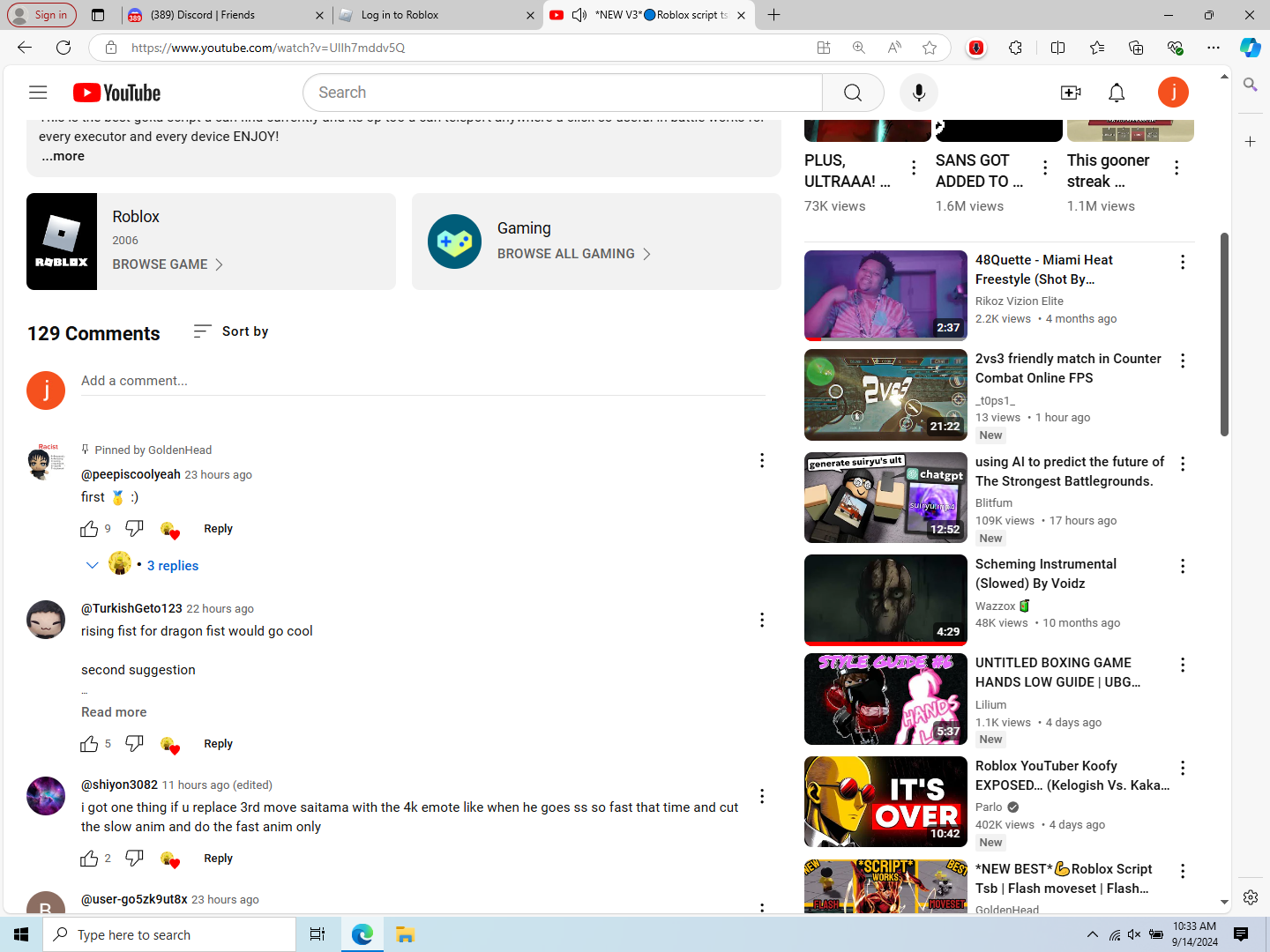This screenshot has width=1270, height=952.
Task: Open the Sort by comments dropdown
Action: coord(231,331)
